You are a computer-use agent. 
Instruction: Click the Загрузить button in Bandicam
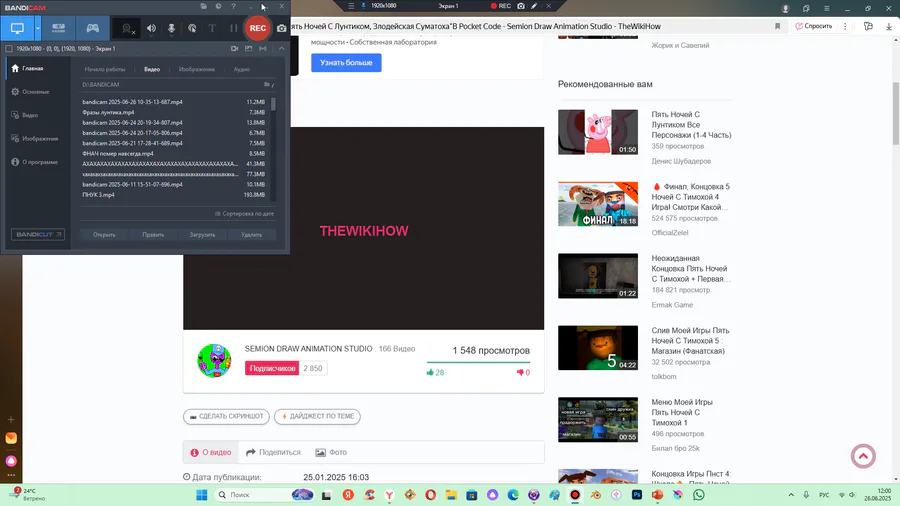[x=202, y=235]
